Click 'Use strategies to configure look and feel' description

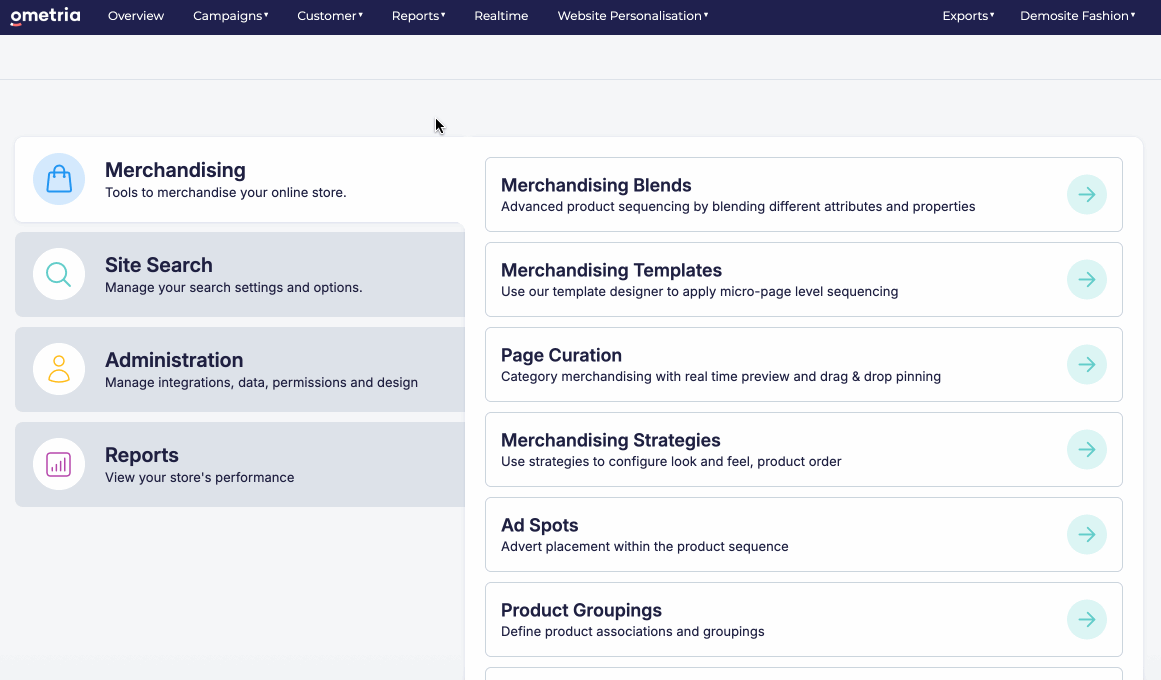coord(671,461)
